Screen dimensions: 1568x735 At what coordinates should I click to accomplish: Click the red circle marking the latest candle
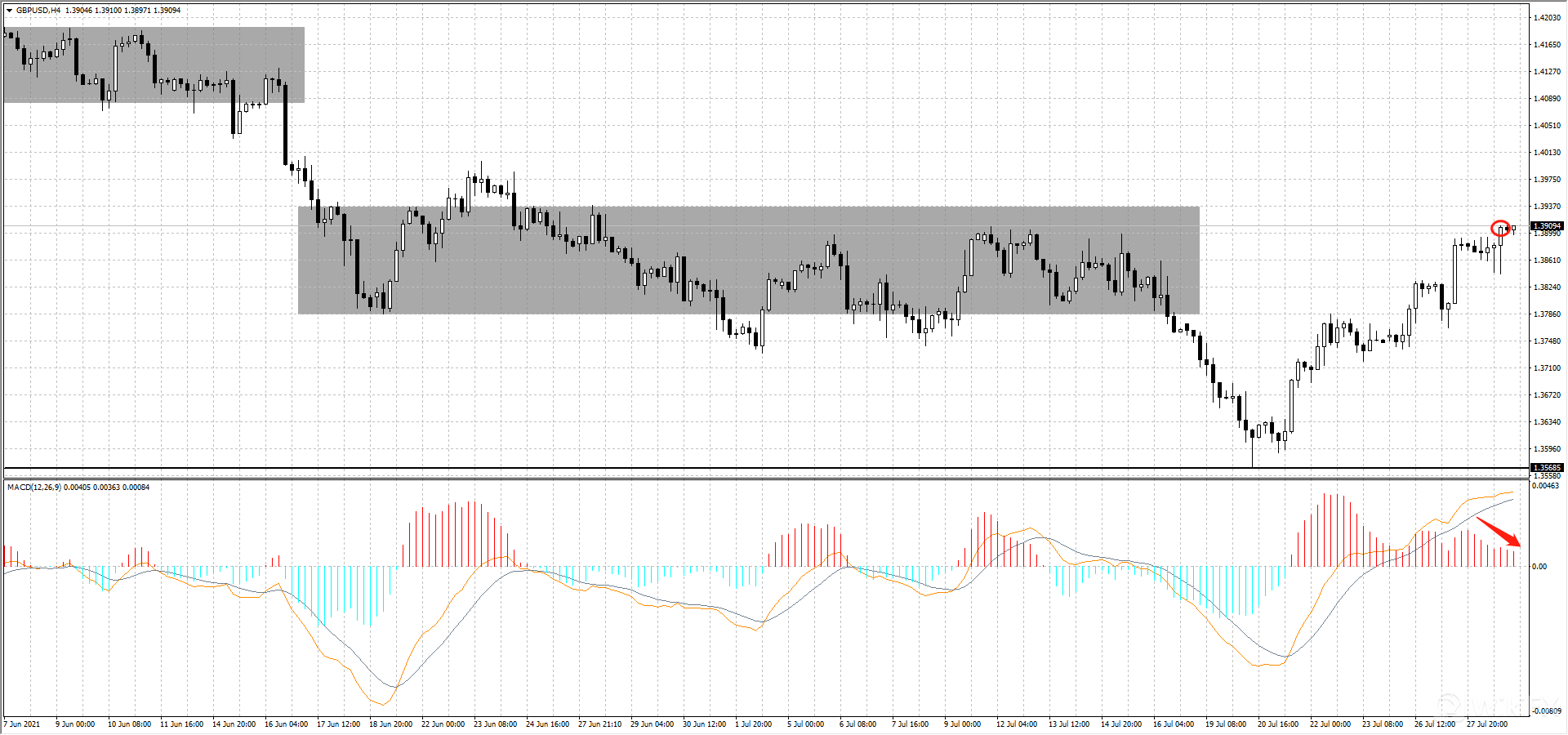coord(1500,228)
